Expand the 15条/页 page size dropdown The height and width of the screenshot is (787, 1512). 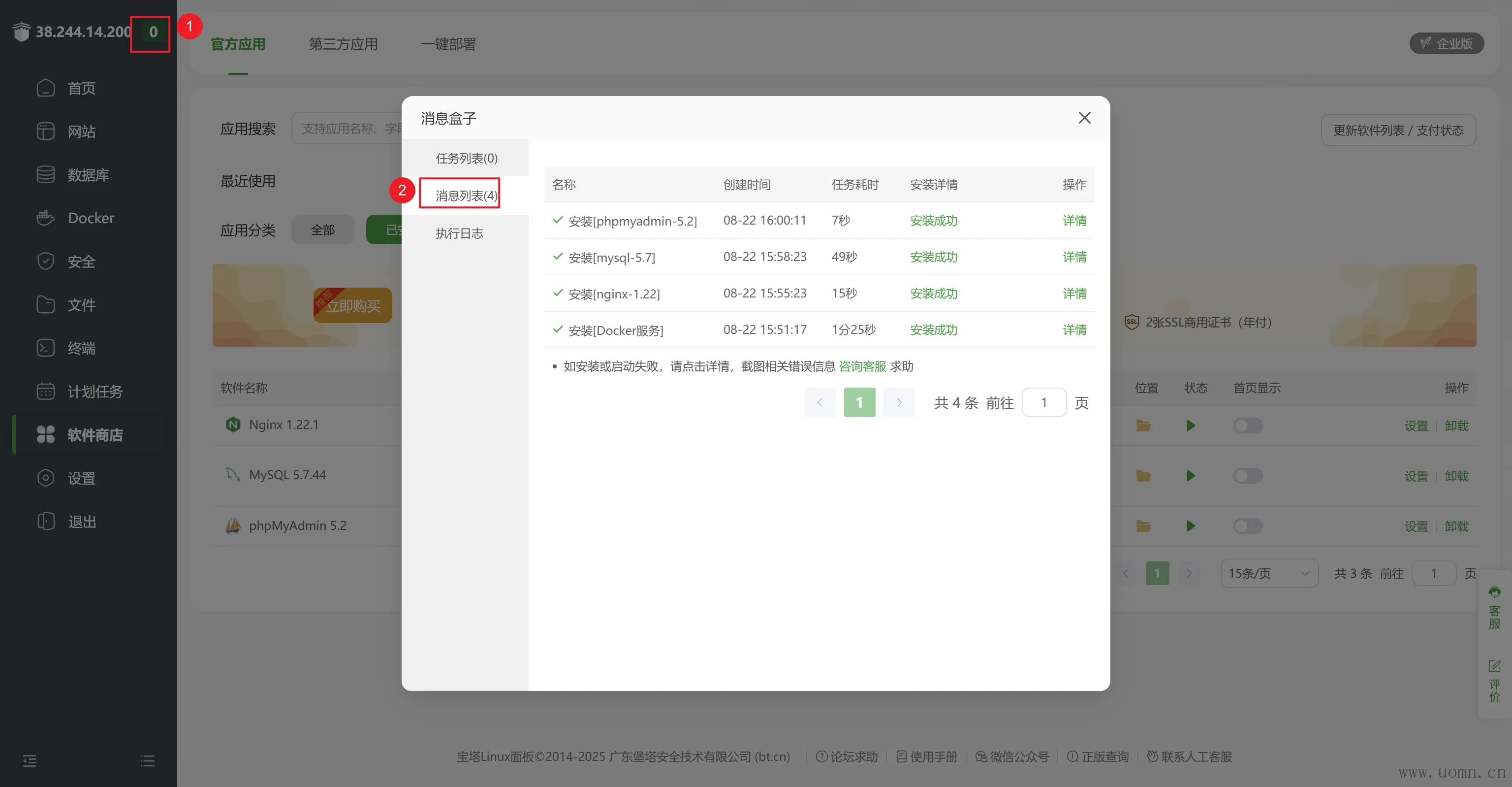tap(1269, 573)
